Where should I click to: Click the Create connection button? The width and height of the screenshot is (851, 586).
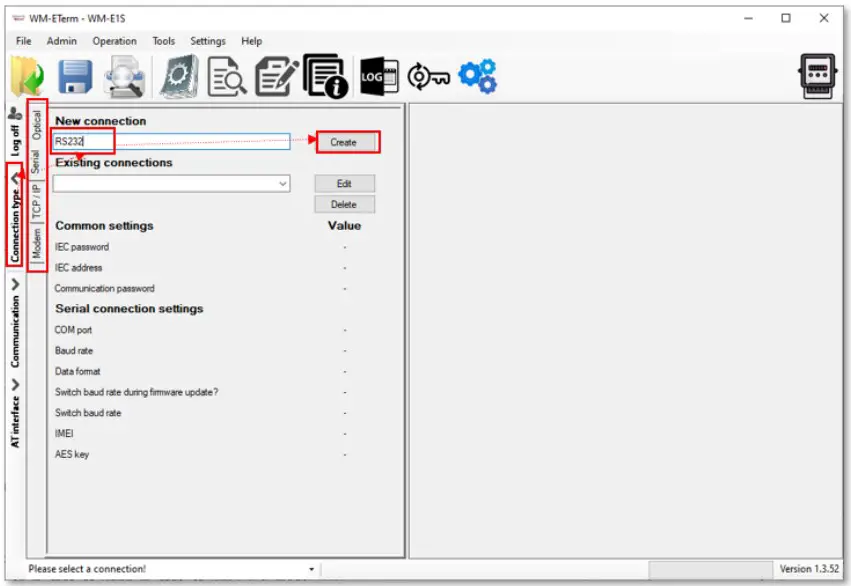click(344, 143)
